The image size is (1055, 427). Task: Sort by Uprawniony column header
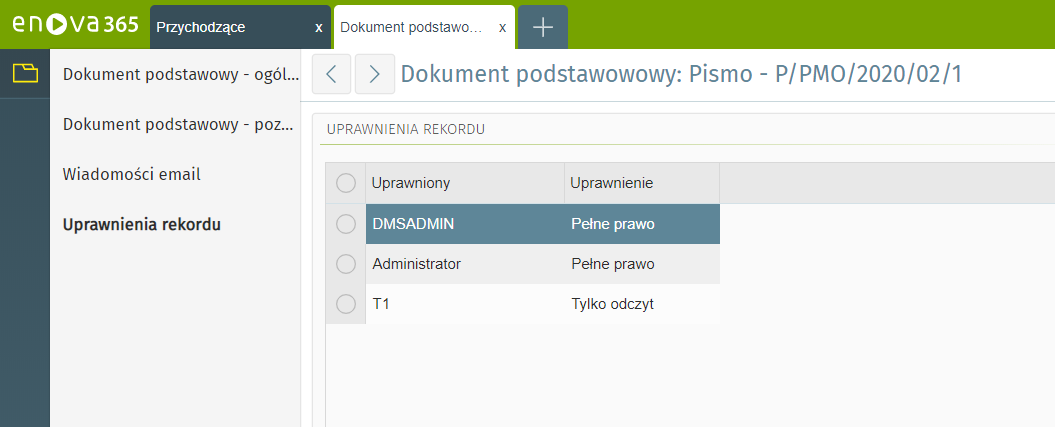point(464,183)
